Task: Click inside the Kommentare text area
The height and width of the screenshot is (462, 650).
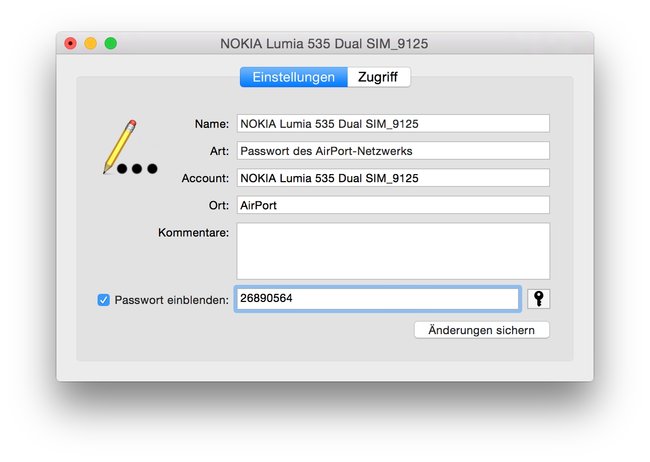Action: coord(393,251)
